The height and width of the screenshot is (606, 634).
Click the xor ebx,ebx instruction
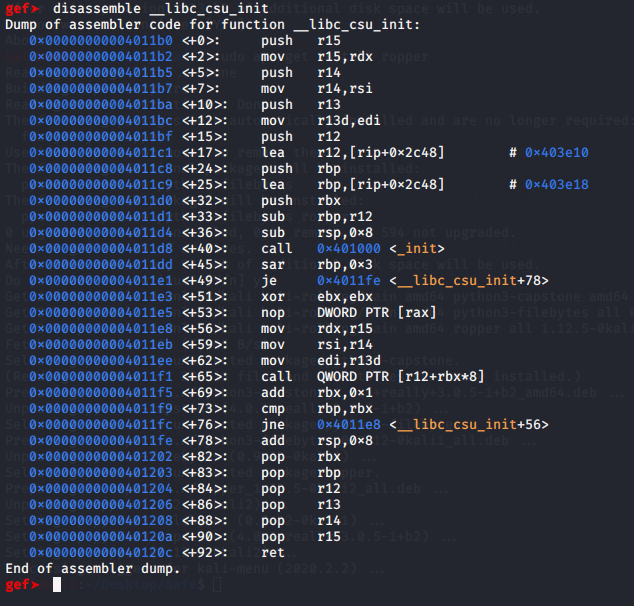coord(298,297)
